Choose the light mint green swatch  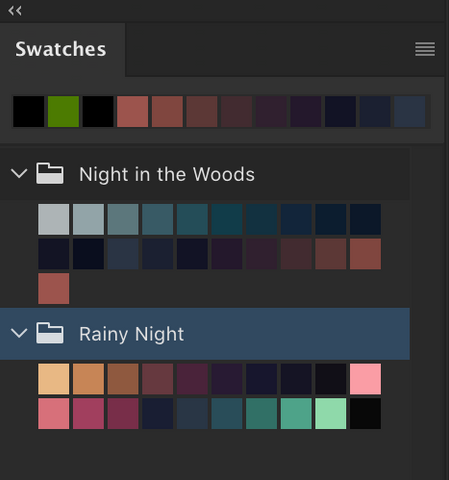coord(331,414)
